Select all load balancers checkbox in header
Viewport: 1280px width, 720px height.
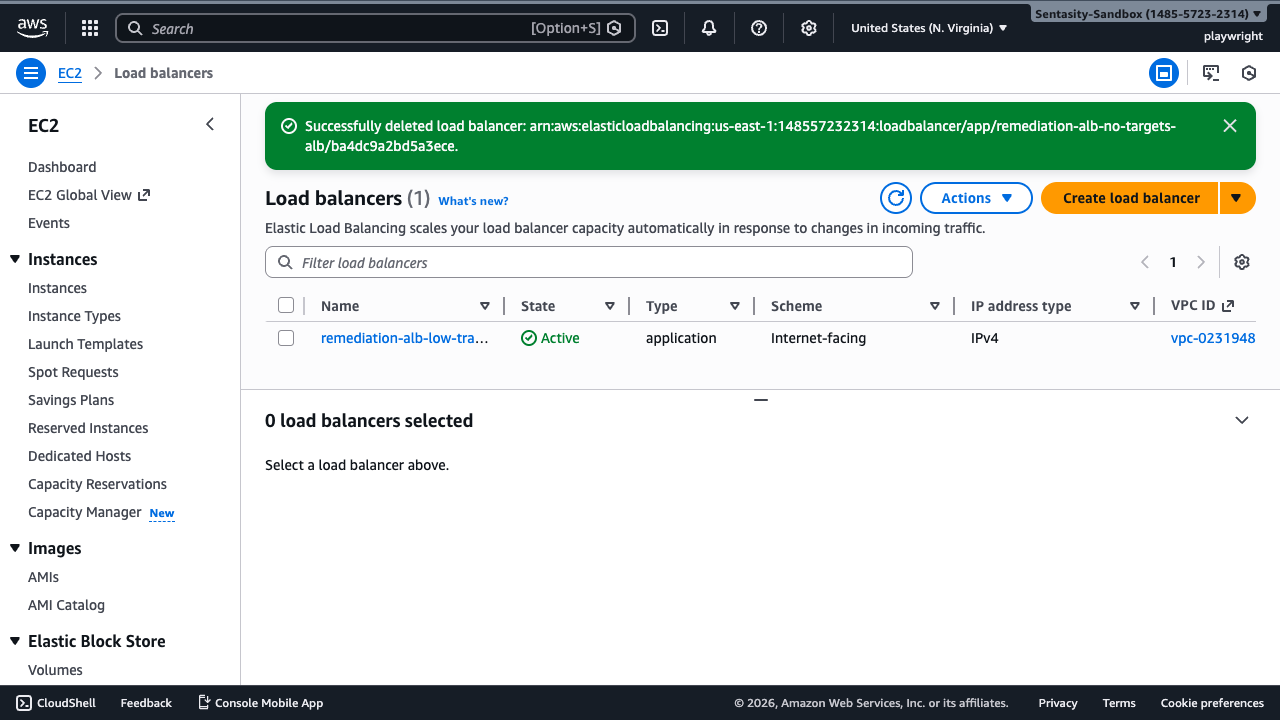click(286, 306)
